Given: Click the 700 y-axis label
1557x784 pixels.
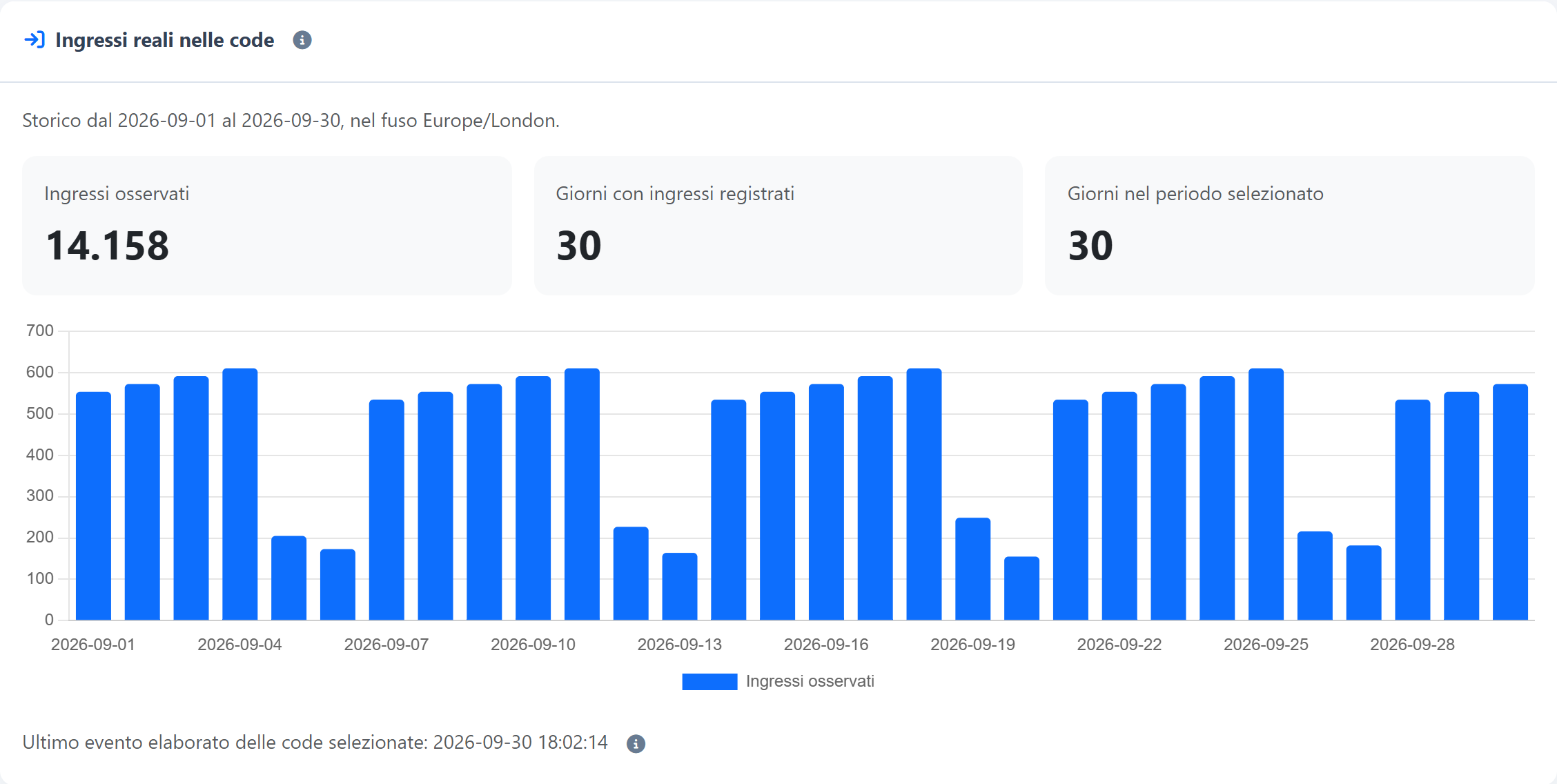Looking at the screenshot, I should [40, 331].
